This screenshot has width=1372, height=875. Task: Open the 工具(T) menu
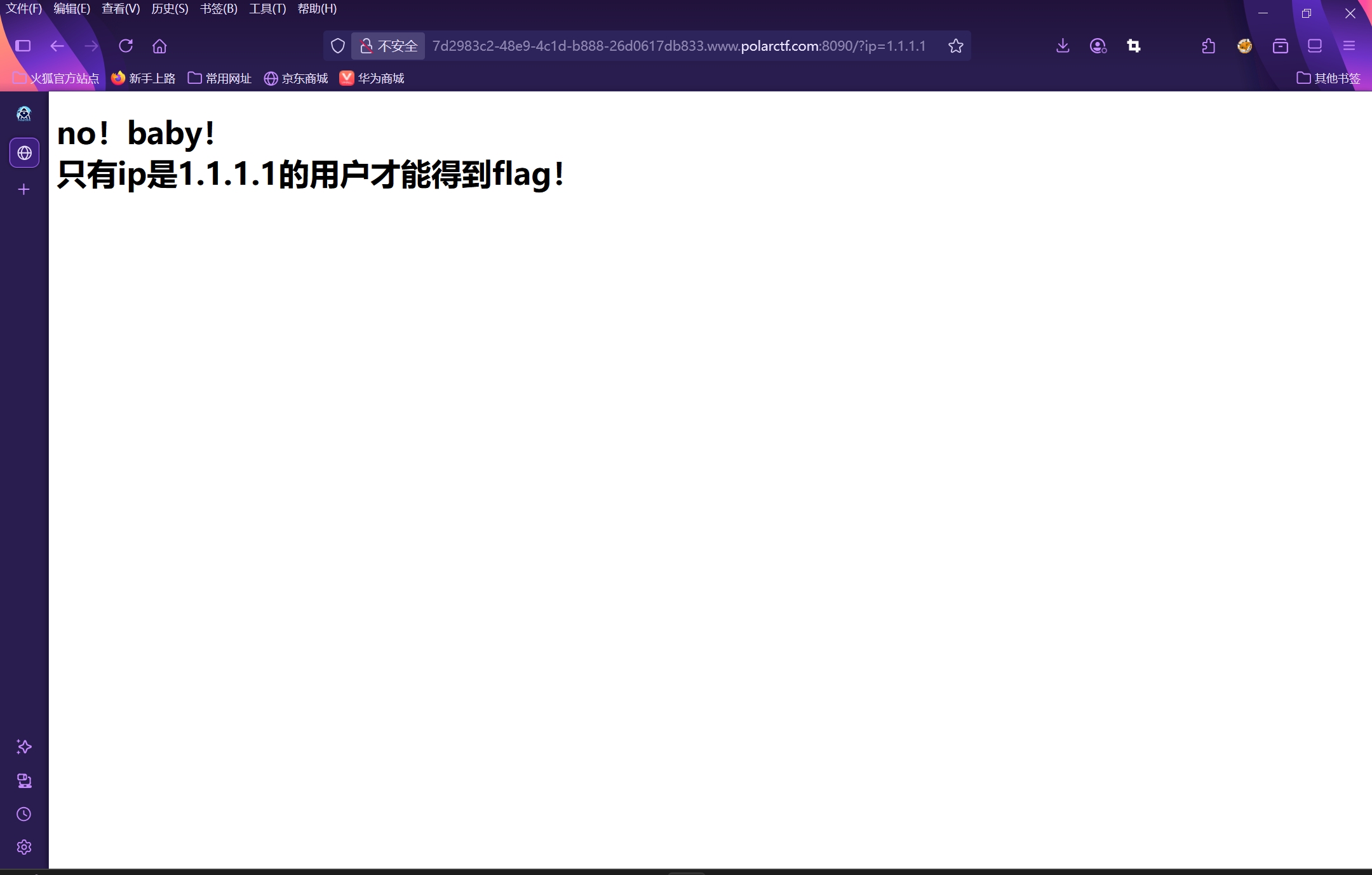click(x=267, y=9)
